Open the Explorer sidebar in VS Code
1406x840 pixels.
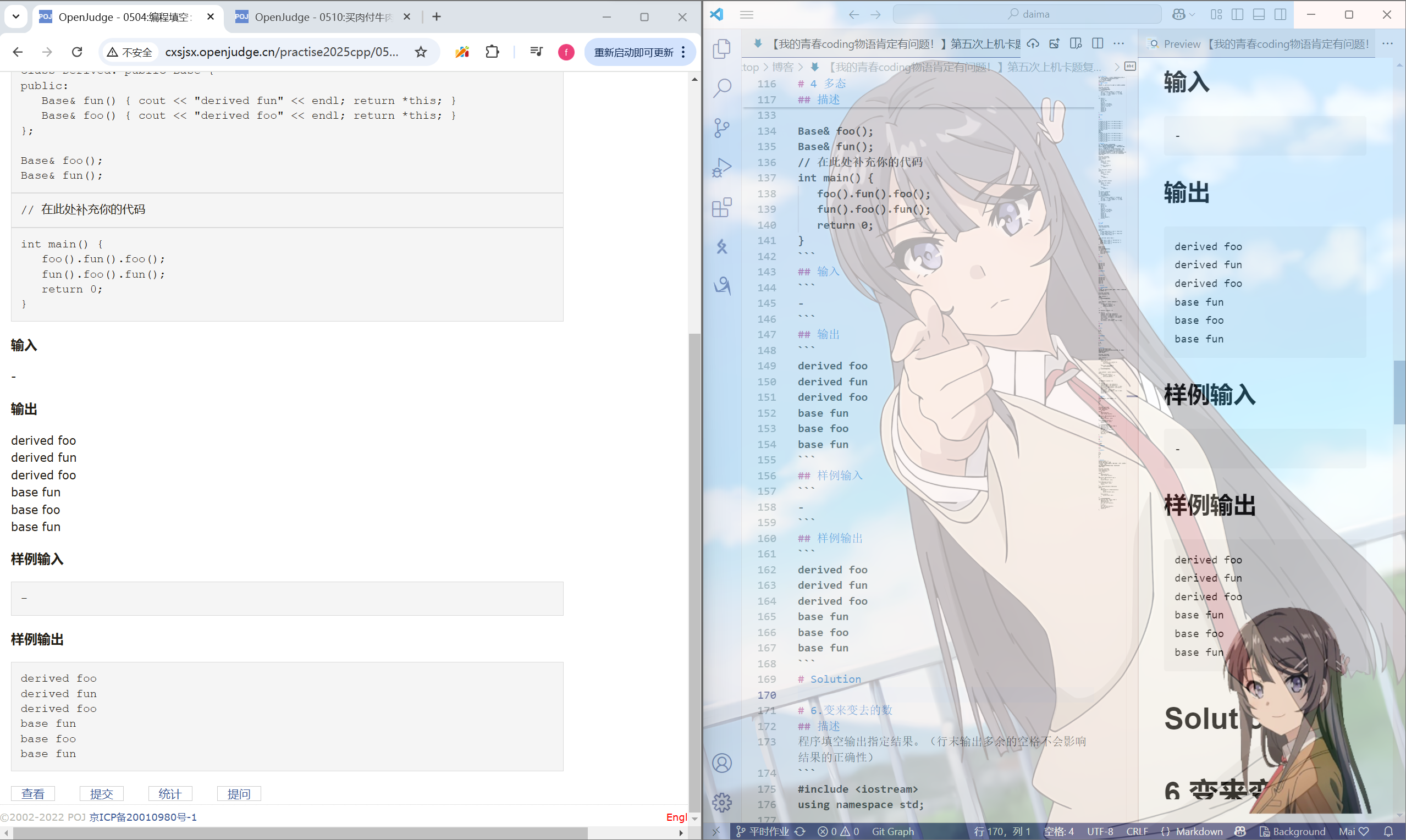[722, 49]
